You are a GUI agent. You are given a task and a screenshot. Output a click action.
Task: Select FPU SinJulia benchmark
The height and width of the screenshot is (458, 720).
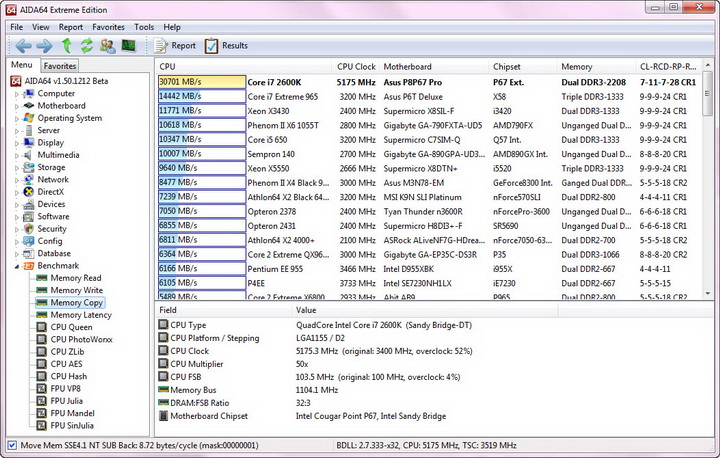pos(72,425)
